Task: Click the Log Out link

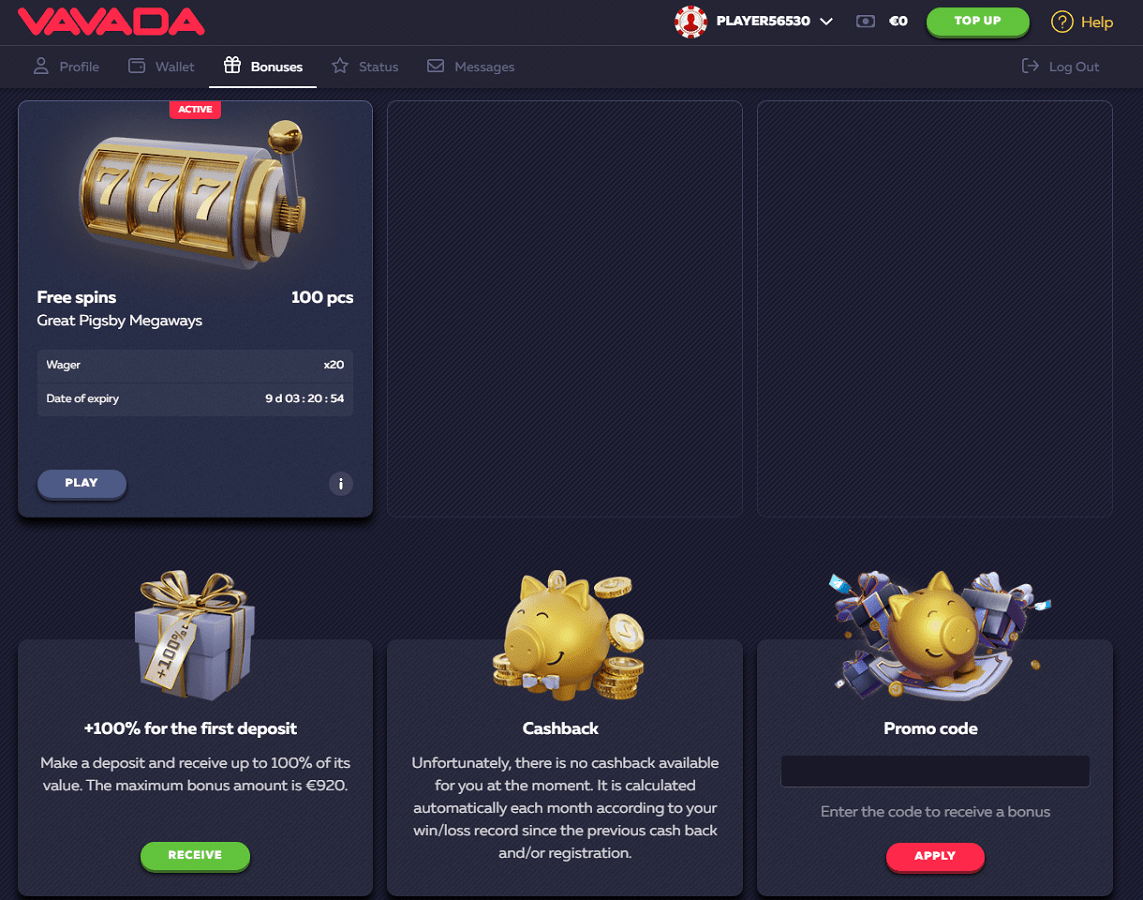Action: [x=1060, y=66]
